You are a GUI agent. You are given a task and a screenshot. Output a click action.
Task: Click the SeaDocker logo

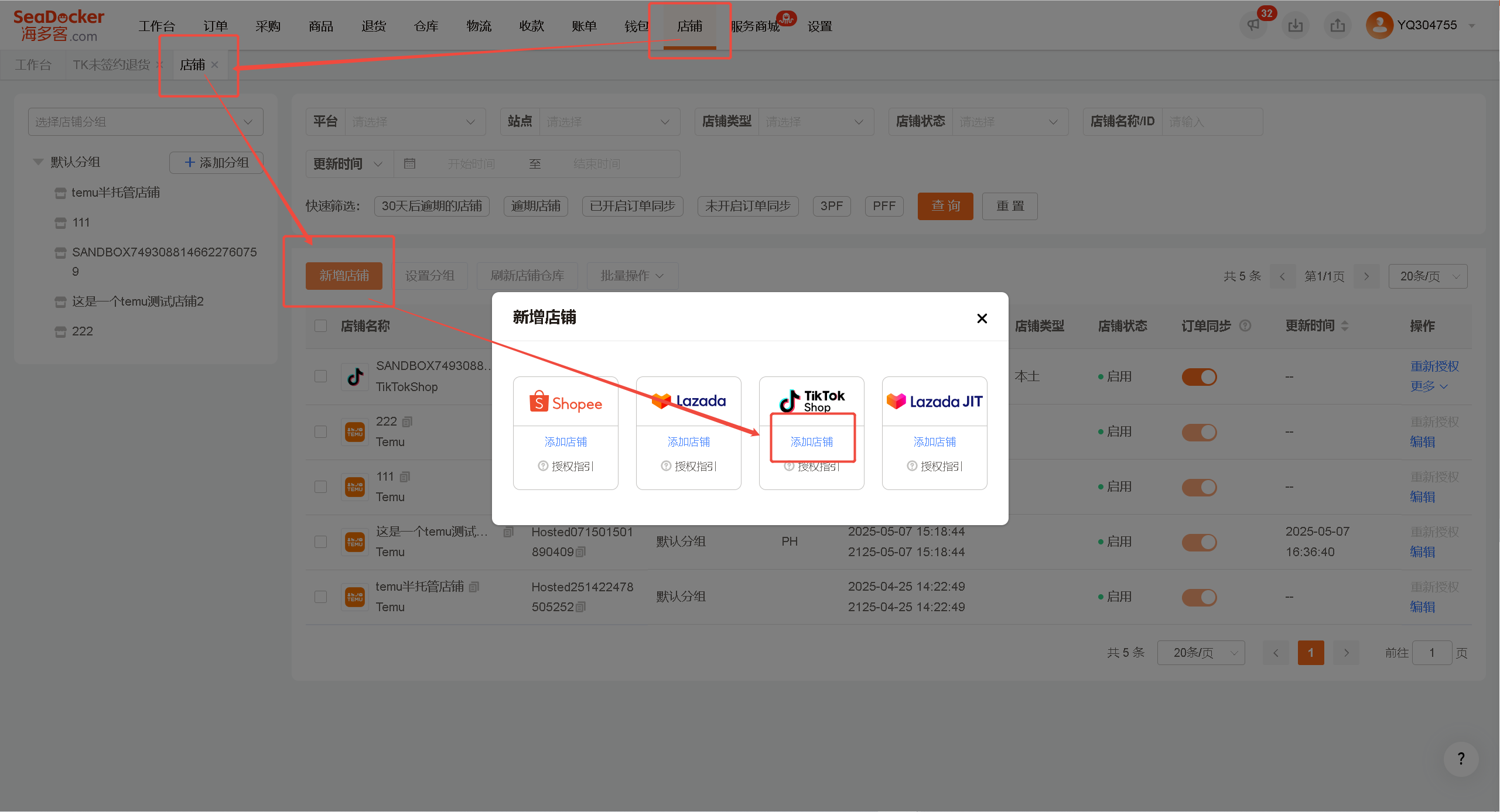59,26
